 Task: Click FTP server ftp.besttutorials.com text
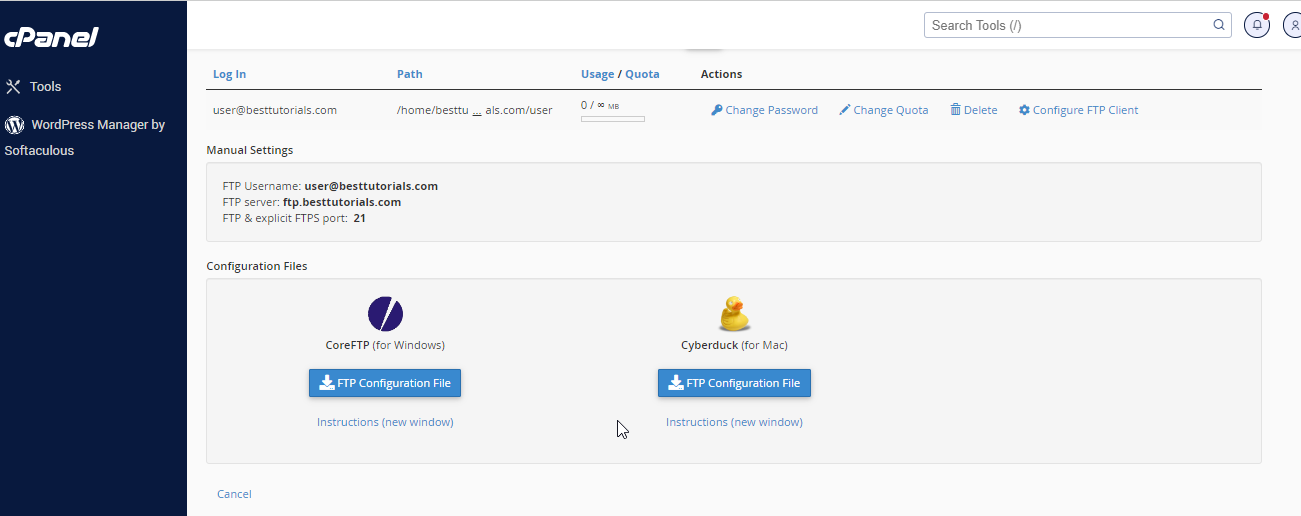point(342,202)
